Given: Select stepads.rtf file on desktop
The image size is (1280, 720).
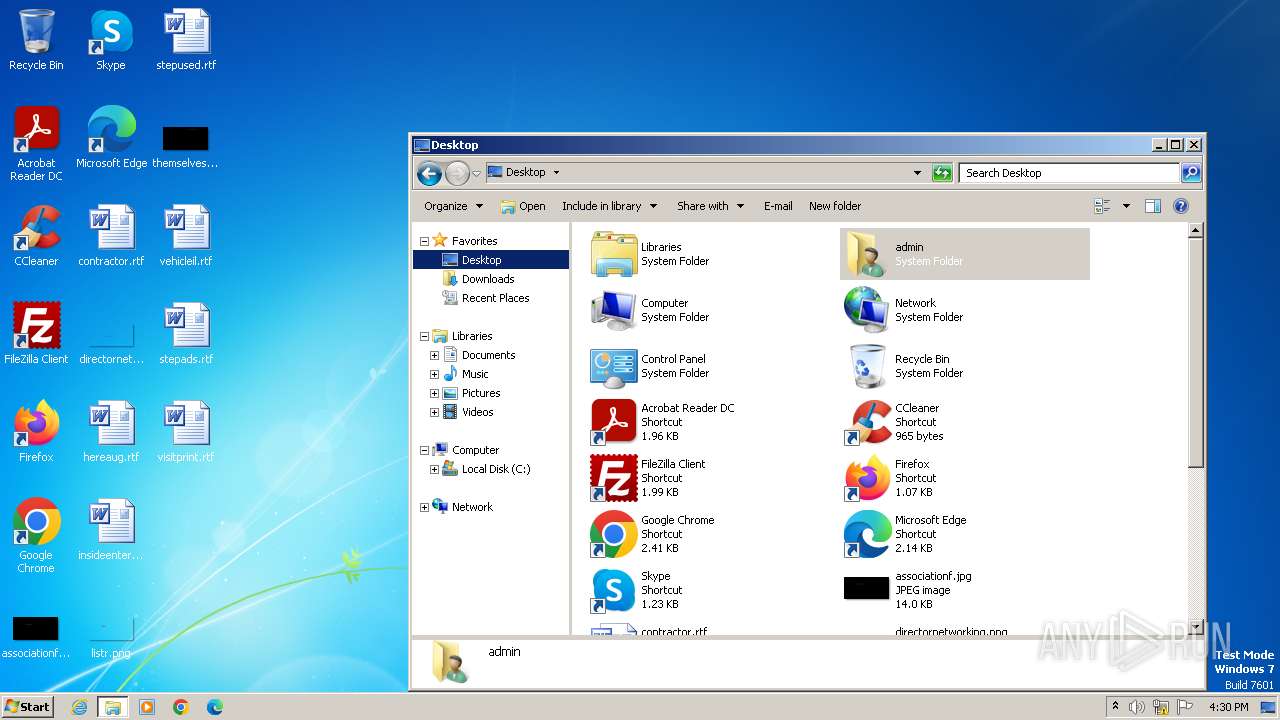Looking at the screenshot, I should click(186, 334).
